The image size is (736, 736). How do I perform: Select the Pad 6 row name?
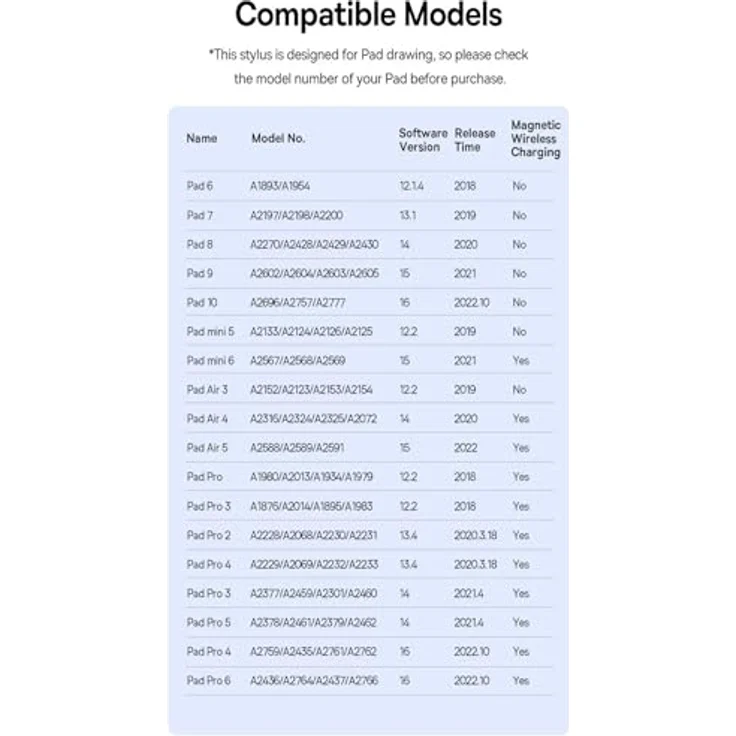200,186
